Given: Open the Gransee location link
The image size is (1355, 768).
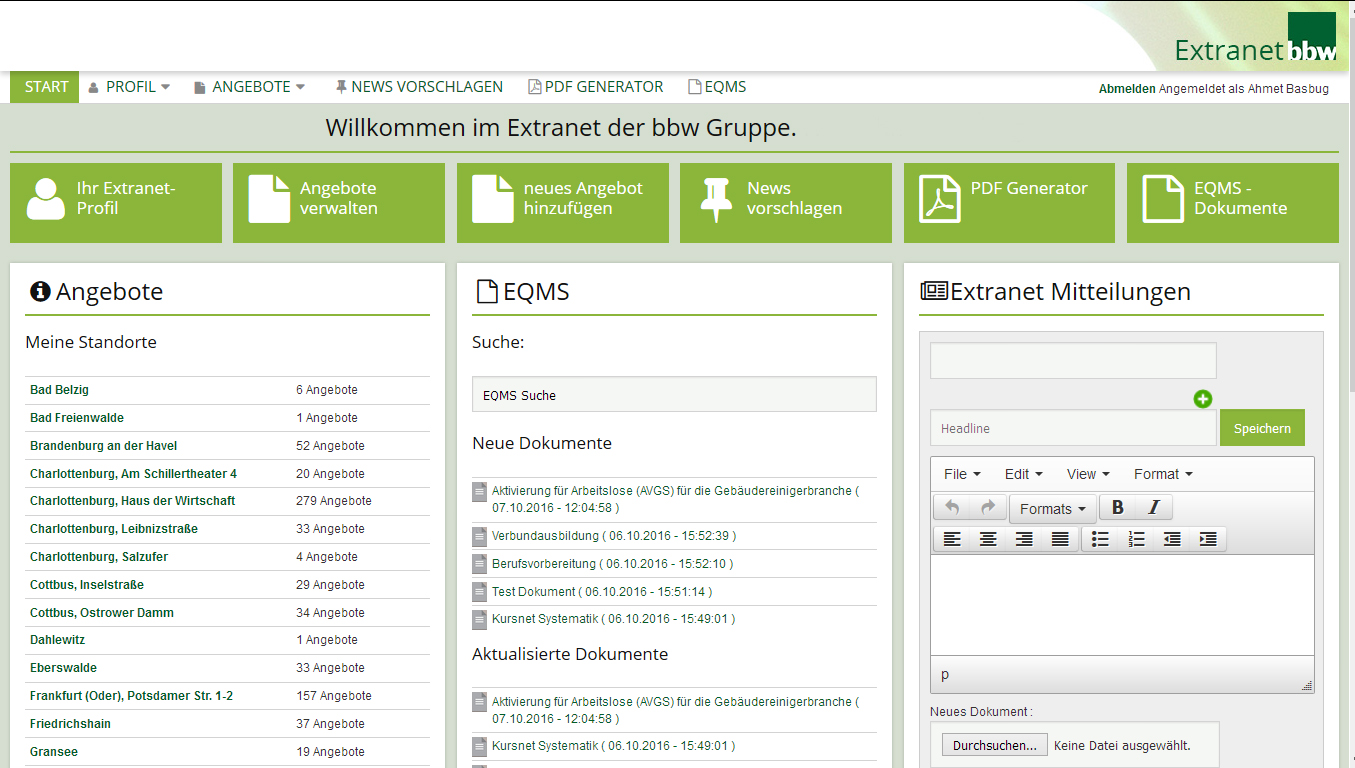Looking at the screenshot, I should click(54, 752).
